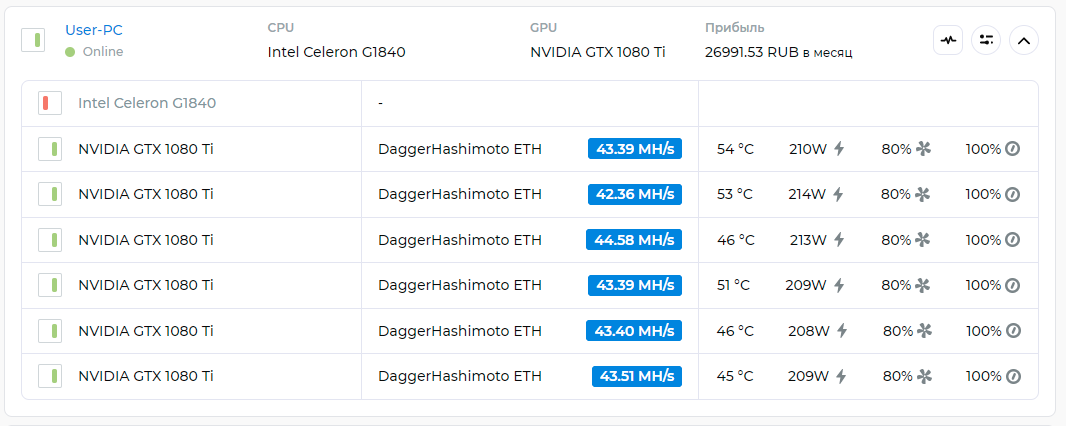The width and height of the screenshot is (1066, 426).
Task: Open the User-PC rig name link
Action: [94, 30]
